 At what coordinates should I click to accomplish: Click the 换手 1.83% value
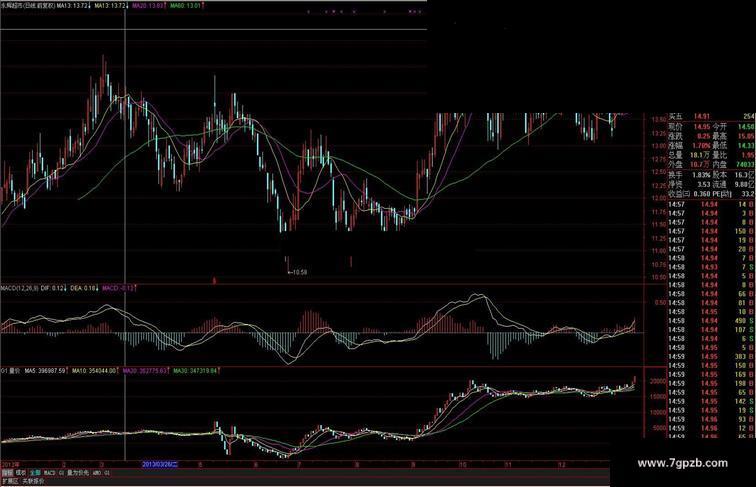(x=701, y=175)
